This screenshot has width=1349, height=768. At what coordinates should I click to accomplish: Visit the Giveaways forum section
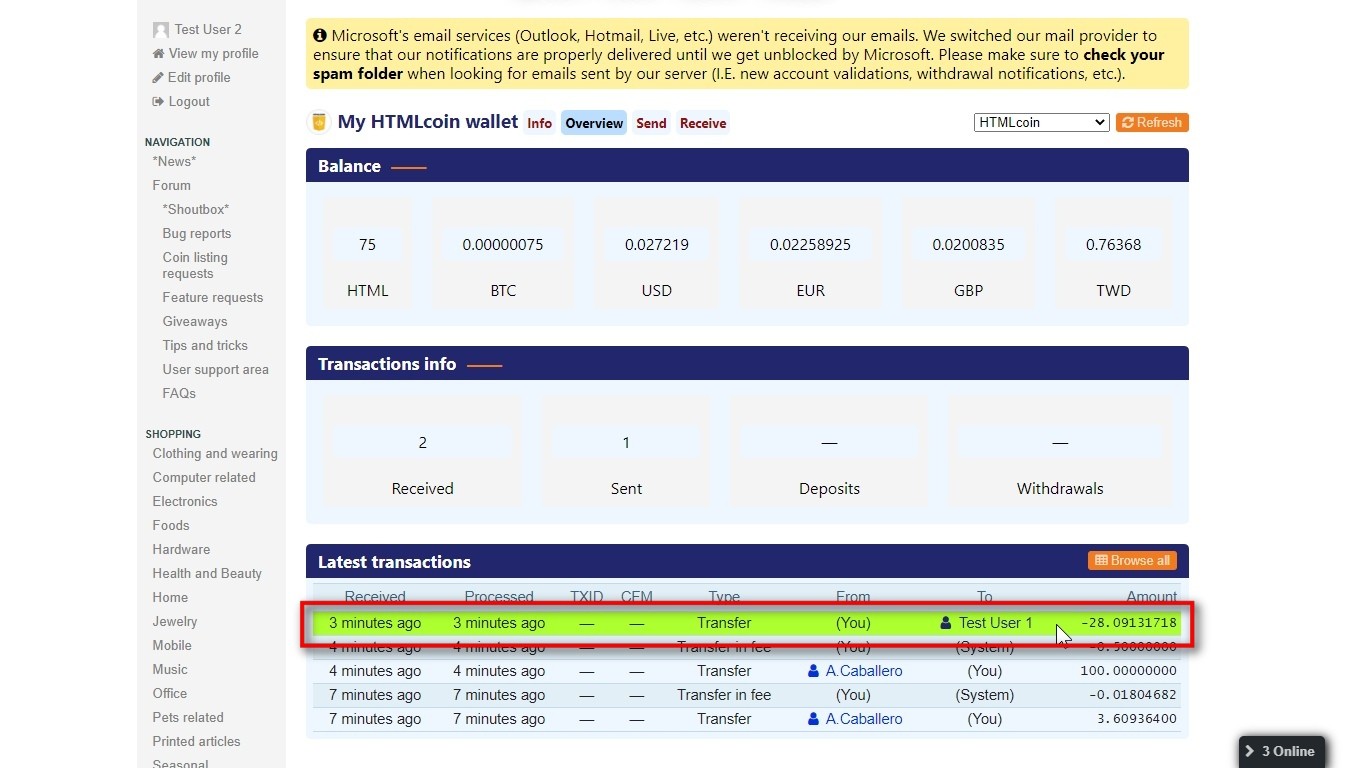pyautogui.click(x=195, y=322)
